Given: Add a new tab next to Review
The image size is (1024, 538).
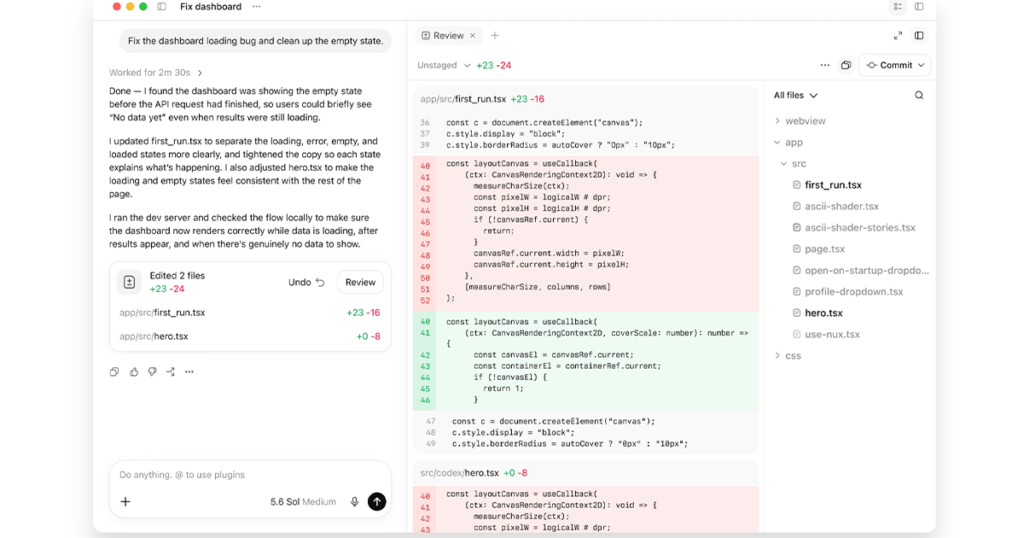Looking at the screenshot, I should click(x=495, y=36).
